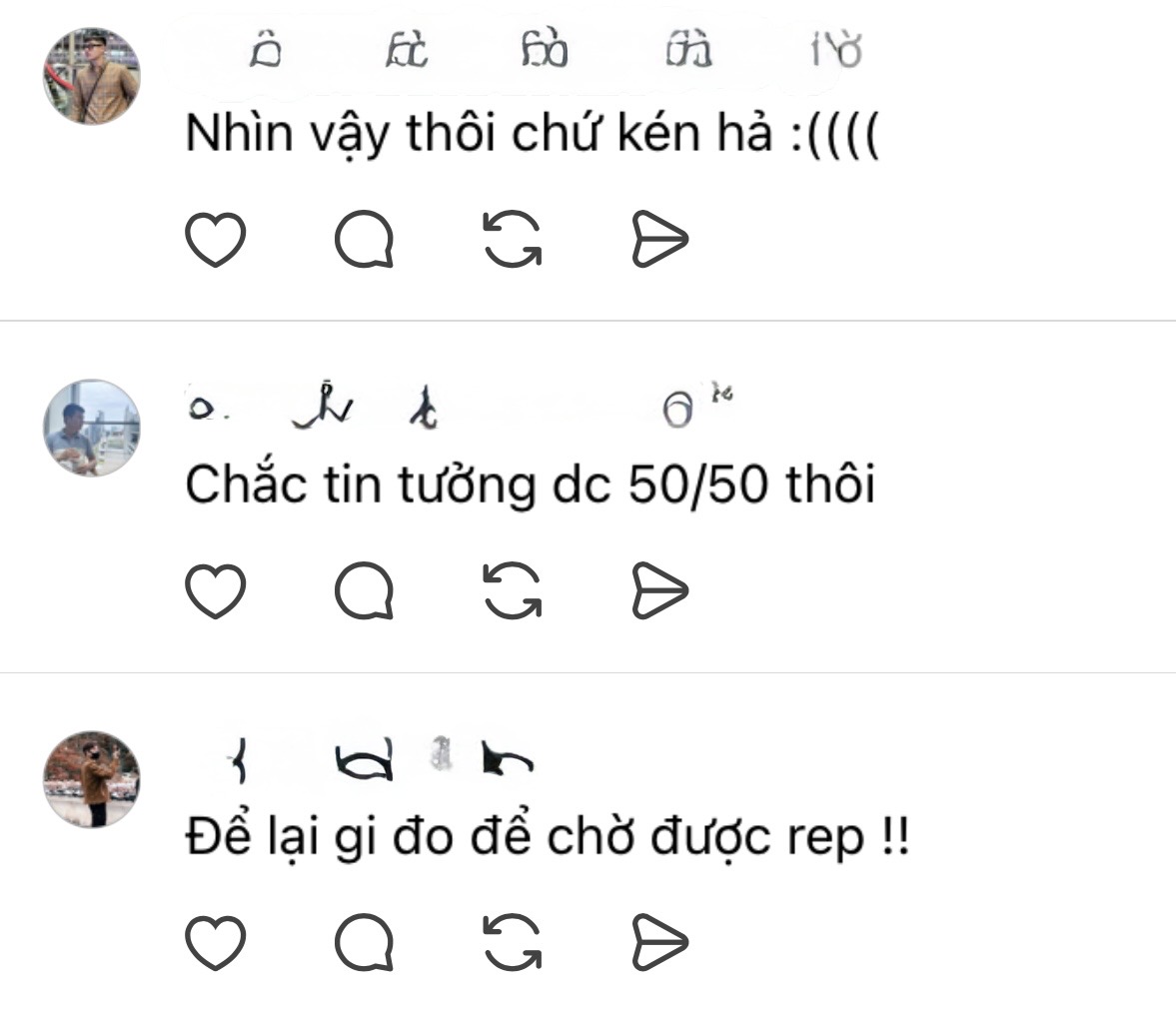
Task: Repost the 'Để lại gi đo' comment
Action: coord(513,942)
